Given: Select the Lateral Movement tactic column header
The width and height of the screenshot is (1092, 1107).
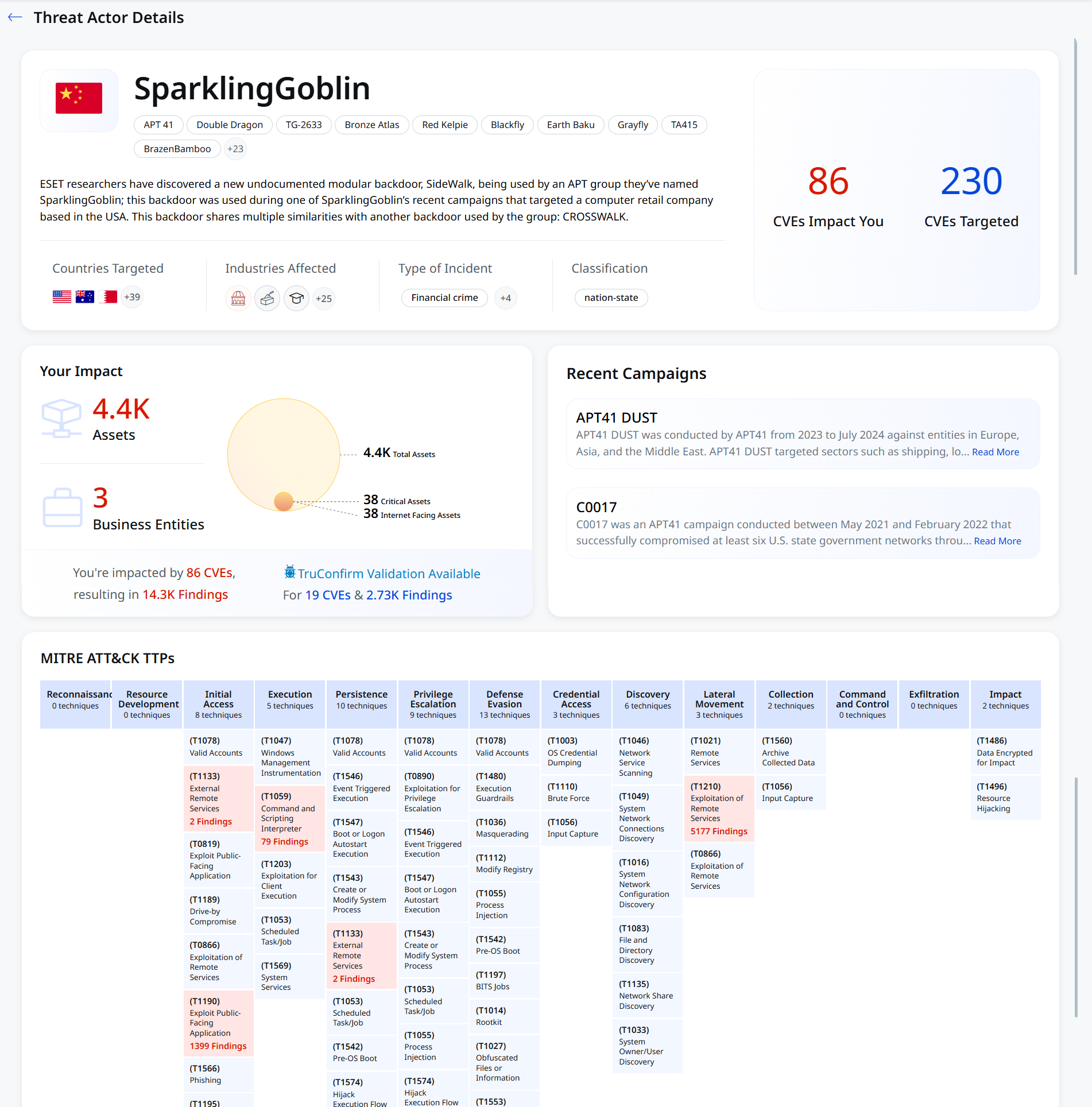Looking at the screenshot, I should pyautogui.click(x=719, y=705).
